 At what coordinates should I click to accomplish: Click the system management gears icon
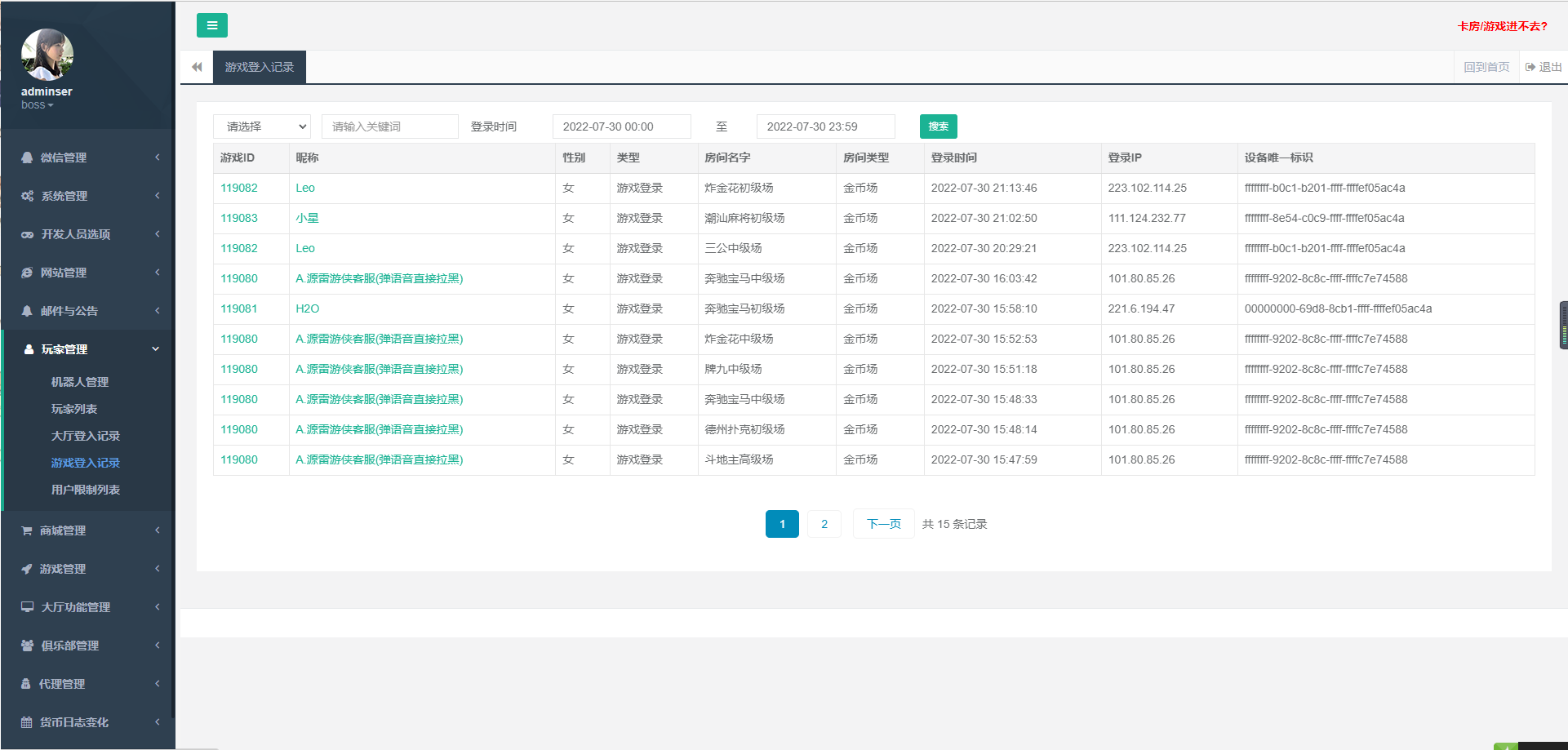click(27, 196)
